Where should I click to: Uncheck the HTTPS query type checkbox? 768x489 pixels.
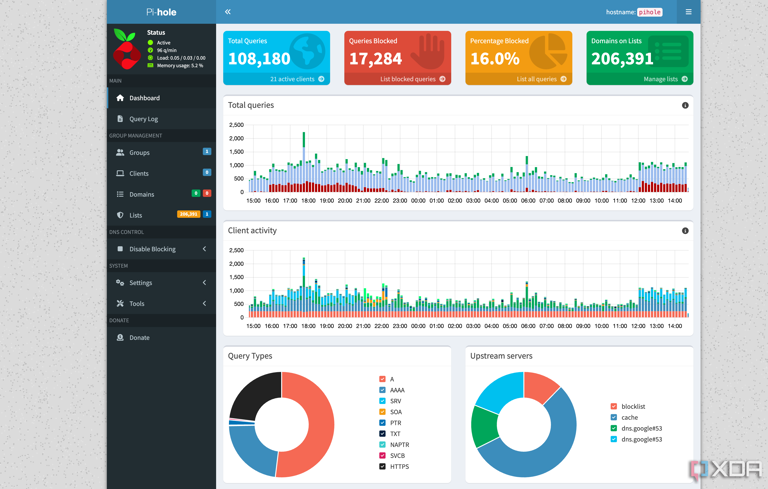point(382,467)
